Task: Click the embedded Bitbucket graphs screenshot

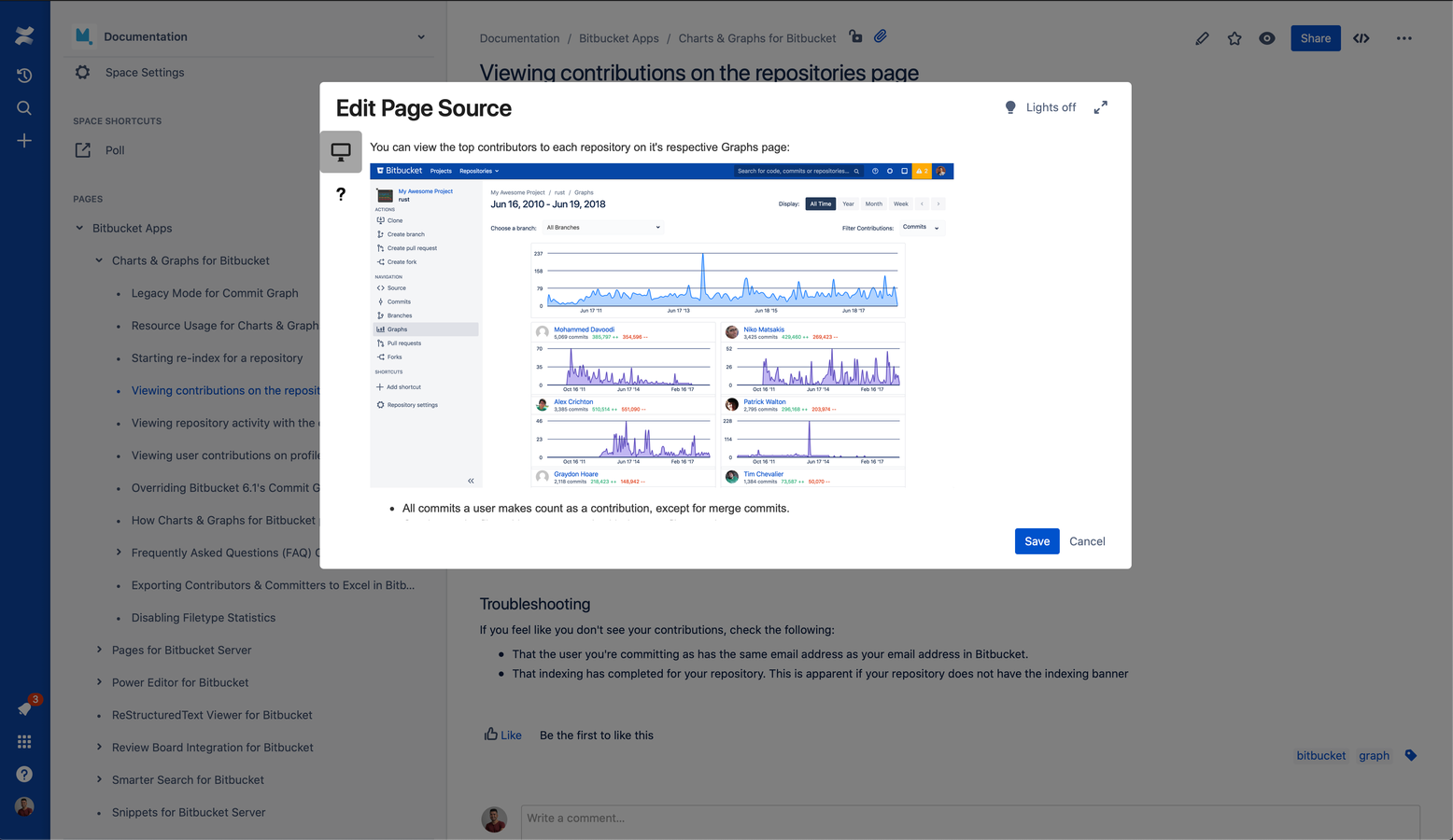Action: coord(661,325)
